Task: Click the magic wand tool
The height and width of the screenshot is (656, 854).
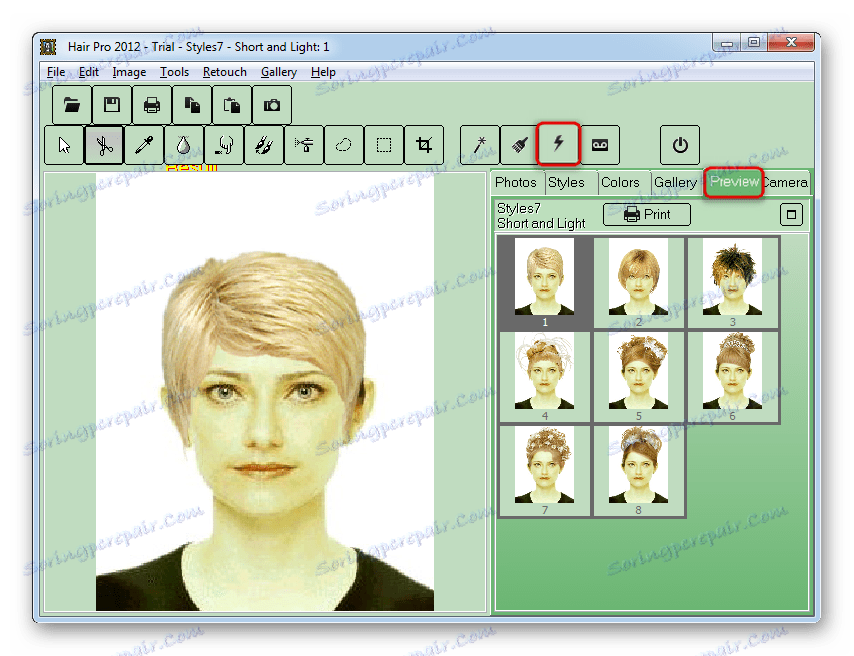Action: coord(480,145)
